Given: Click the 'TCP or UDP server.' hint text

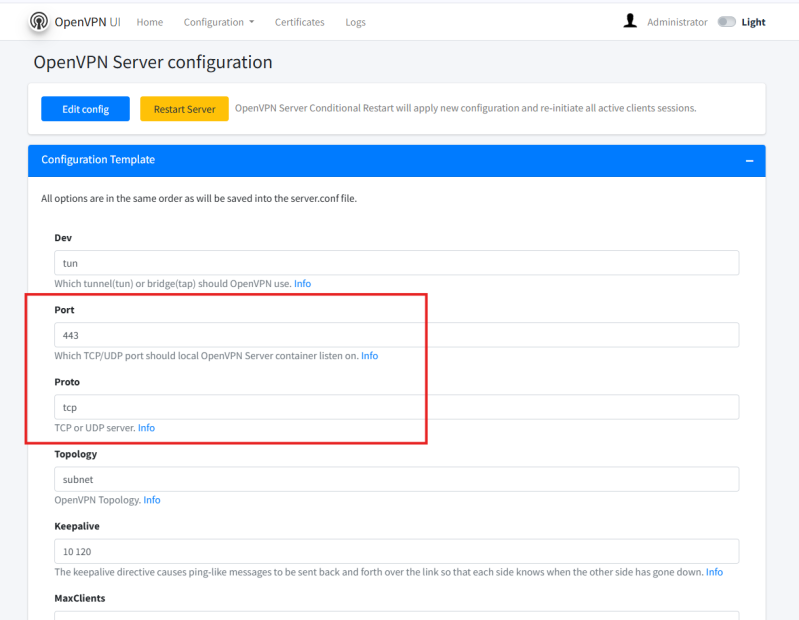Looking at the screenshot, I should click(x=95, y=428).
